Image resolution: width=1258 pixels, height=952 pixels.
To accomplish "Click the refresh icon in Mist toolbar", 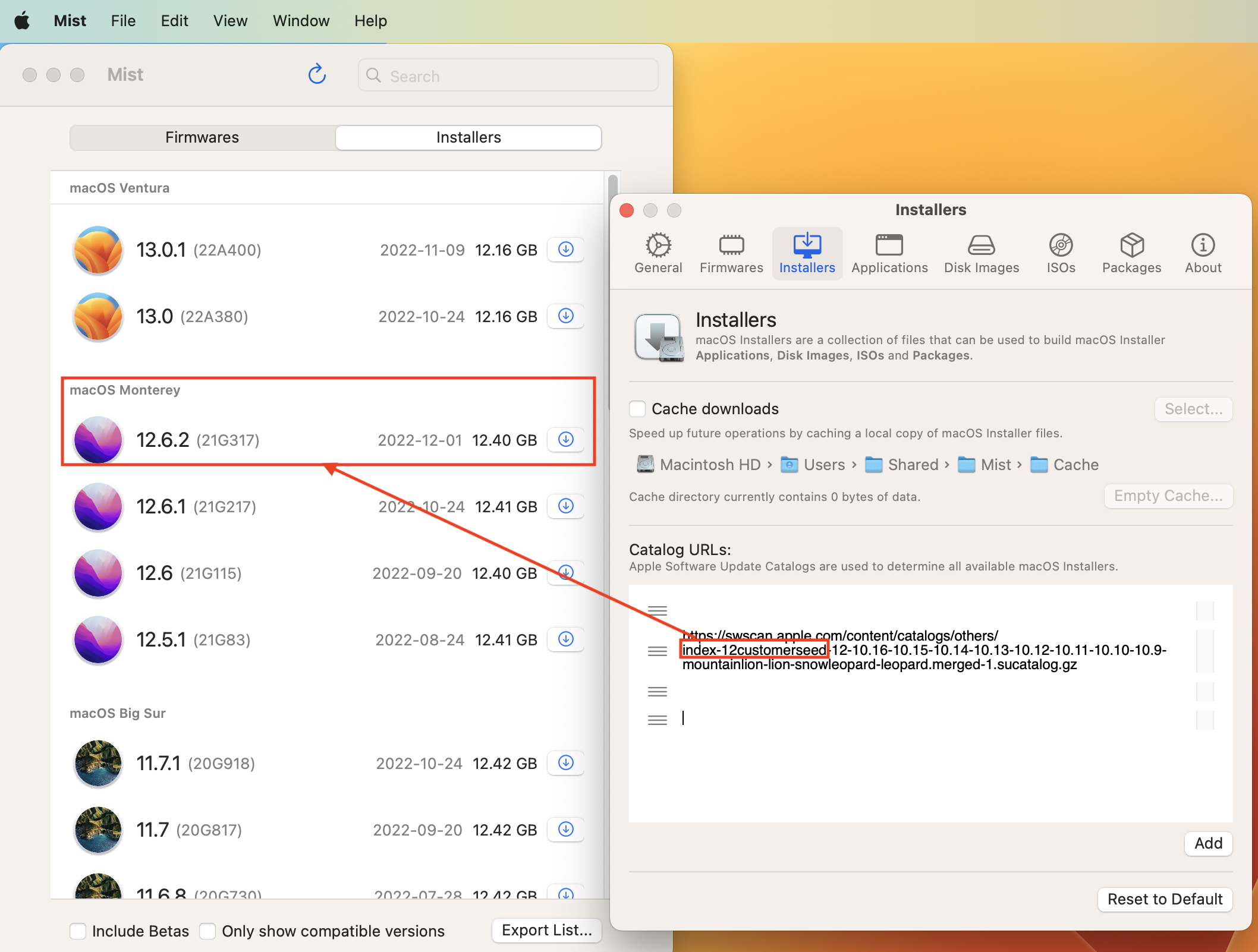I will pos(317,74).
